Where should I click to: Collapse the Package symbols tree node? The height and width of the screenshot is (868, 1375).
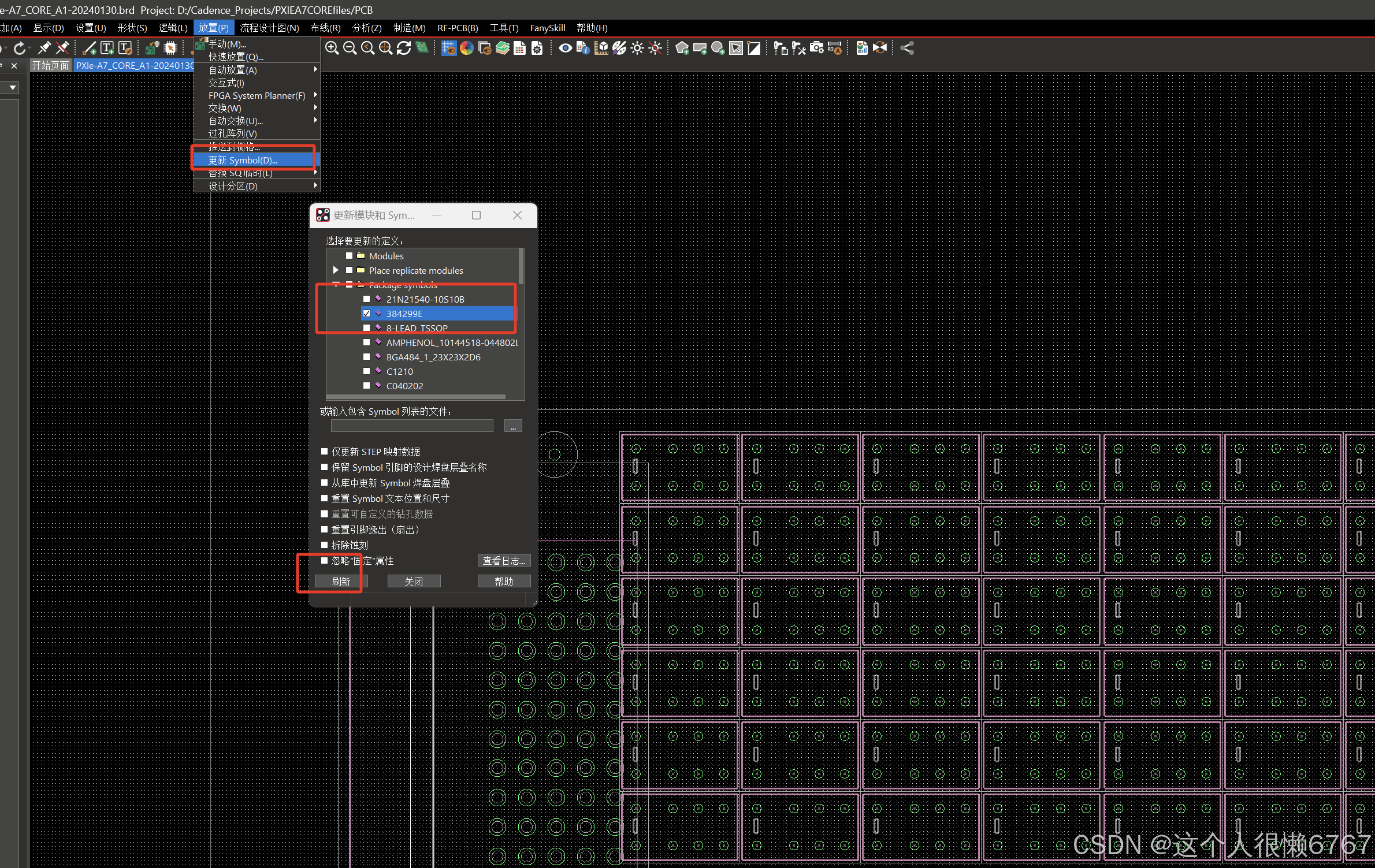336,285
